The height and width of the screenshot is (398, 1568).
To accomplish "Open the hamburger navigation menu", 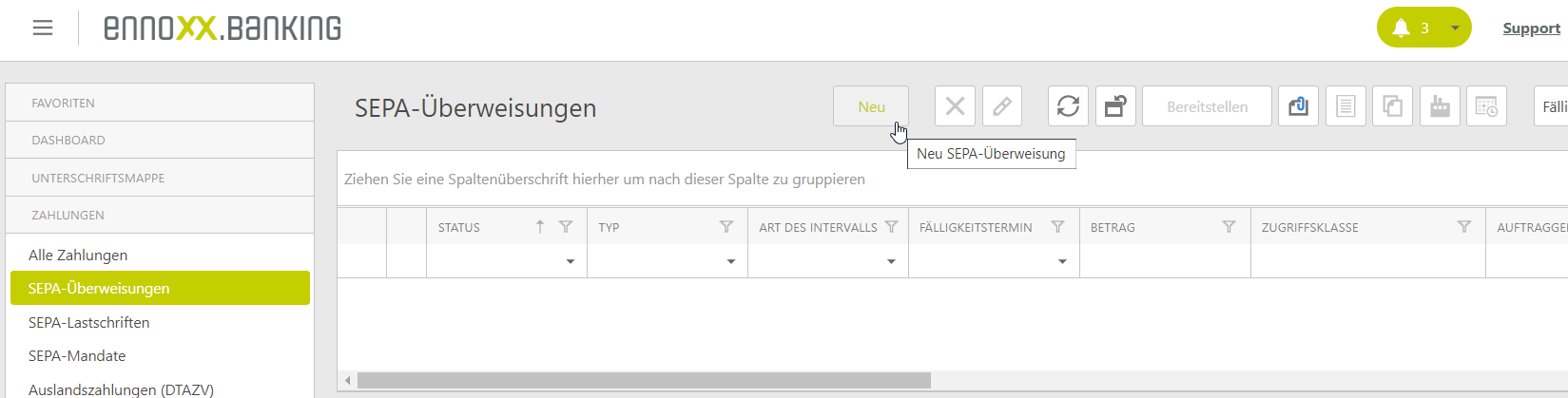I will [43, 28].
